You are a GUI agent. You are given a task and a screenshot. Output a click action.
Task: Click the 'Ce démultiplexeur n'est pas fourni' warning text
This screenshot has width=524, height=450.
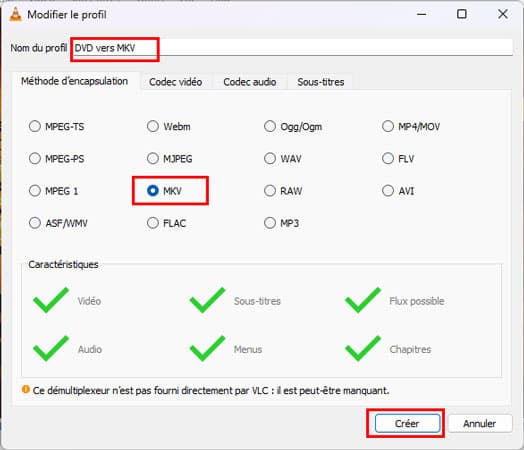pyautogui.click(x=211, y=391)
